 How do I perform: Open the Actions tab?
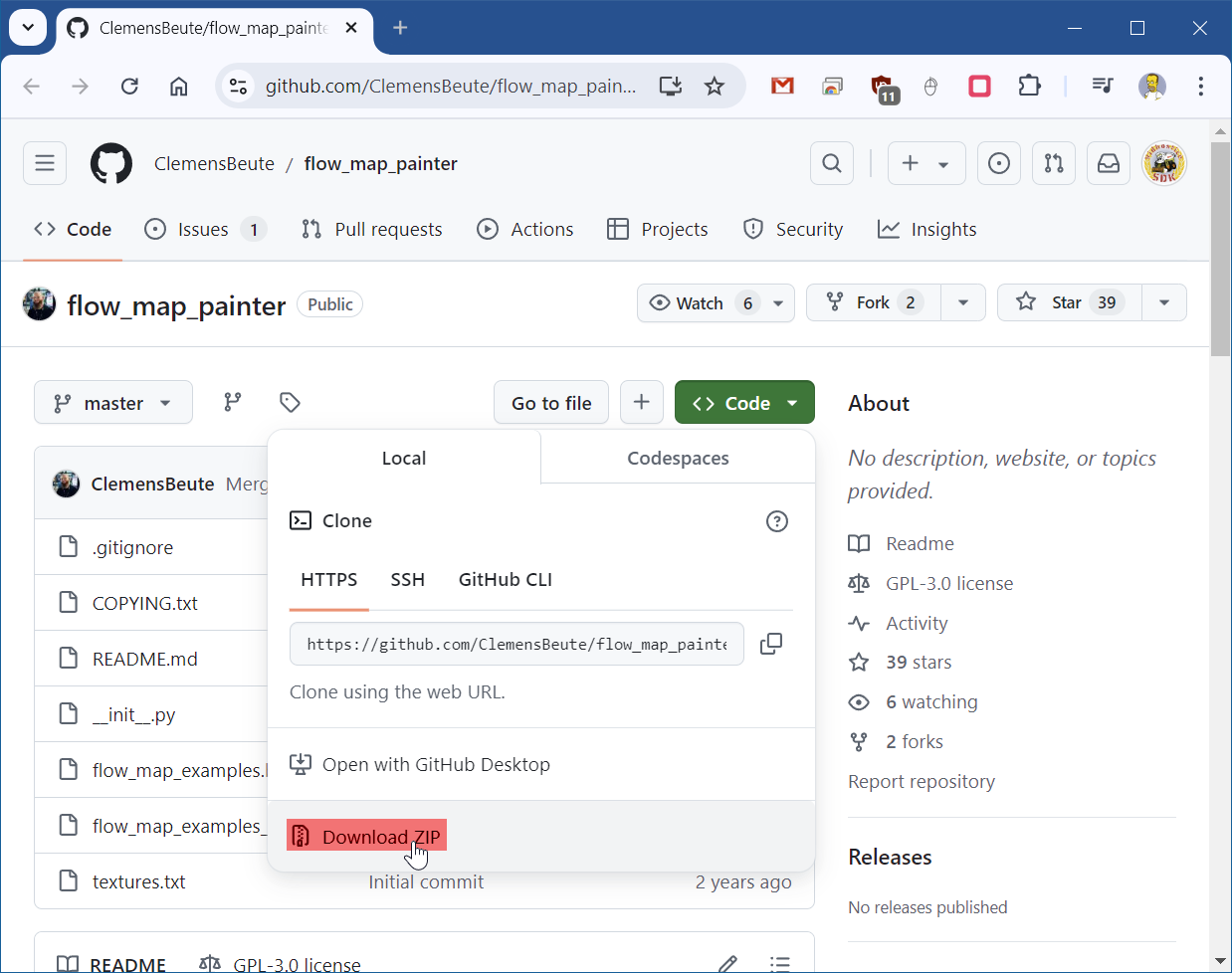pos(525,229)
